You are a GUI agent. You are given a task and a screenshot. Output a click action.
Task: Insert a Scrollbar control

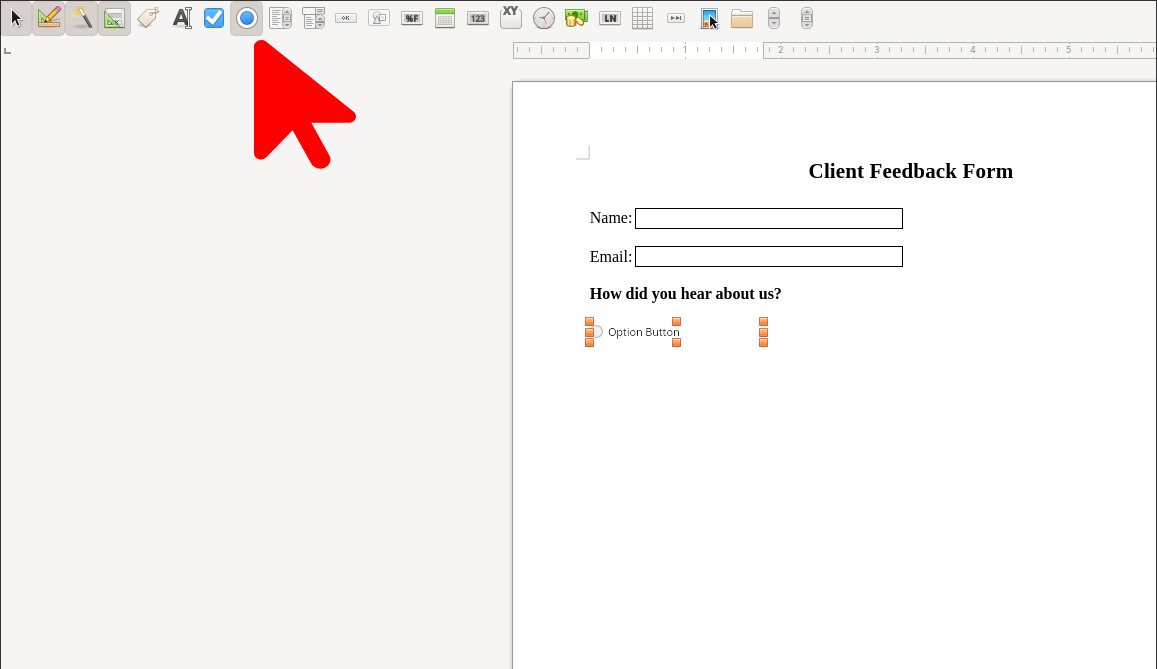[x=807, y=18]
